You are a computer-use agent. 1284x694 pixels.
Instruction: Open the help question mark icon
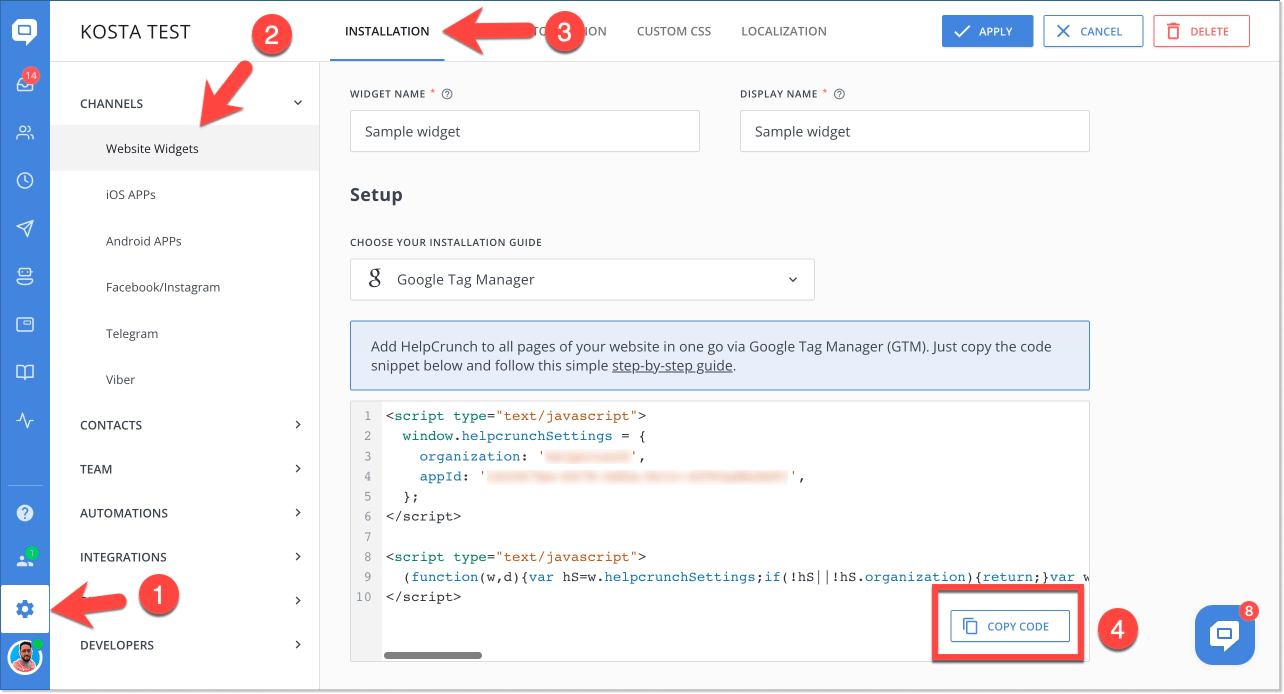[x=25, y=513]
